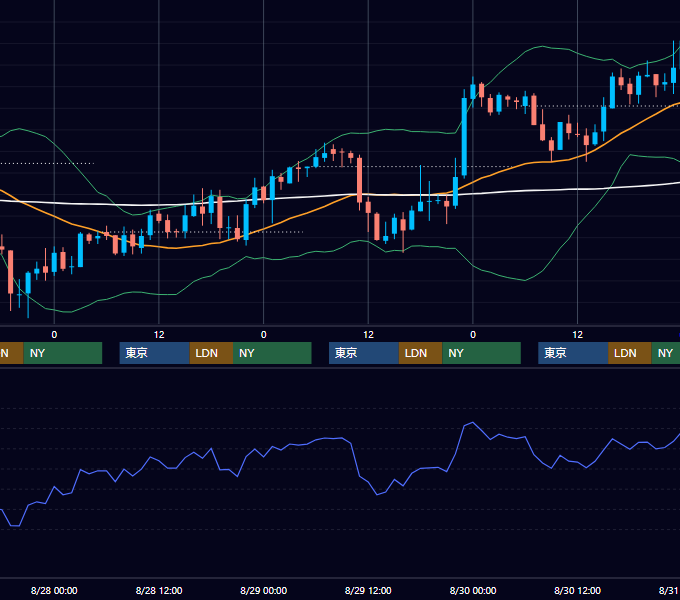Image resolution: width=680 pixels, height=600 pixels.
Task: Select the first 東京 session block
Action: pos(154,353)
